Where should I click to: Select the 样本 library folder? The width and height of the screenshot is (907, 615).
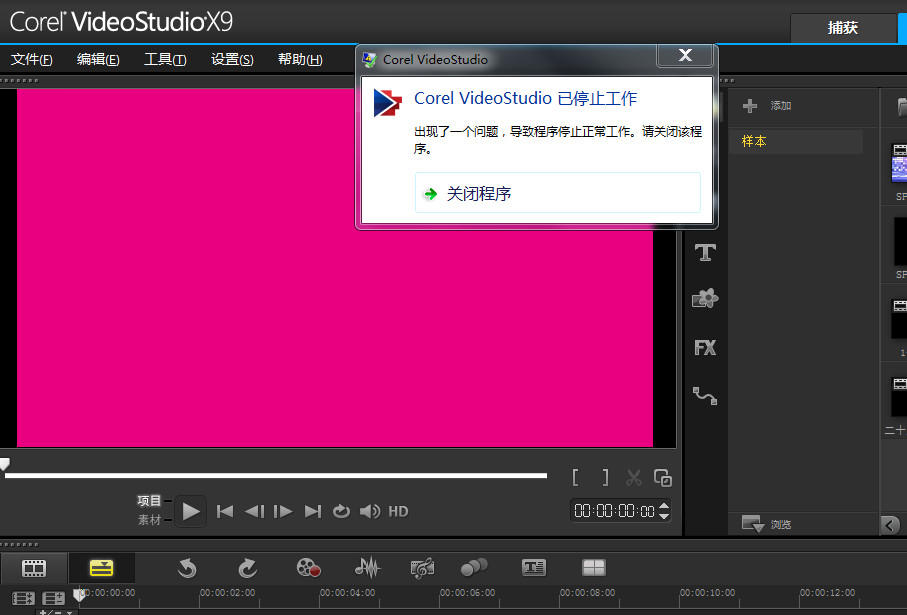(796, 141)
